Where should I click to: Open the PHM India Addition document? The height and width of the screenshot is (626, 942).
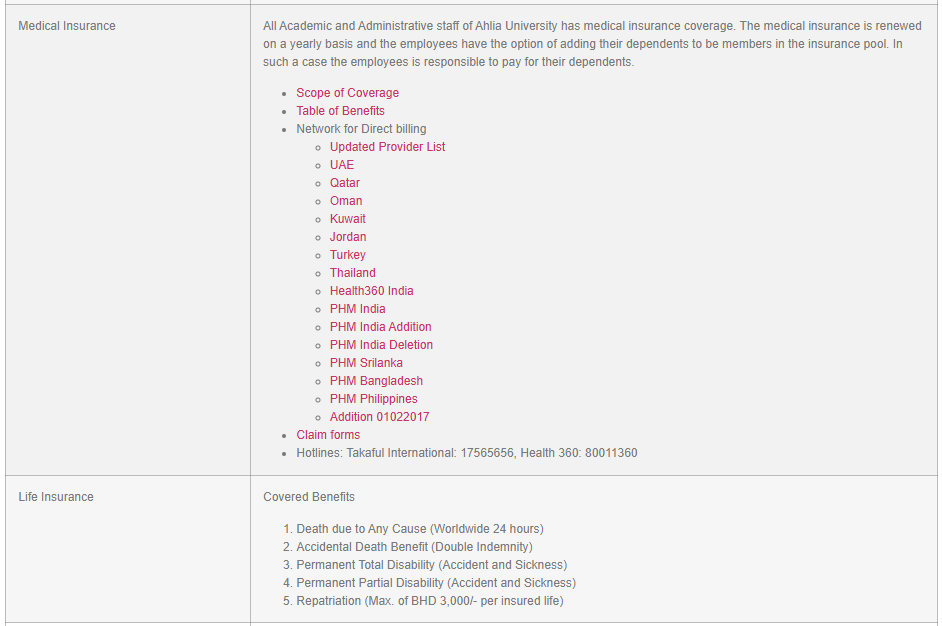(x=380, y=326)
